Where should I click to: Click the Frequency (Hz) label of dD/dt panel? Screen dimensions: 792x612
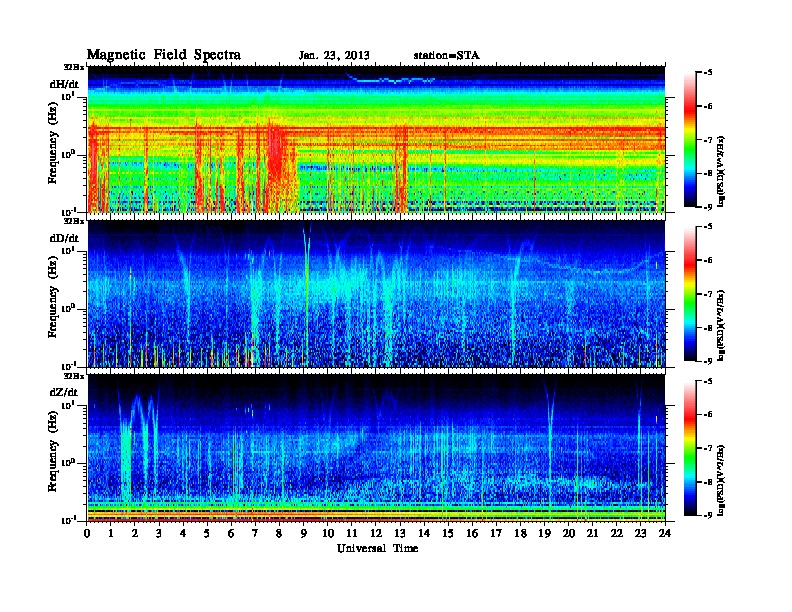click(53, 297)
